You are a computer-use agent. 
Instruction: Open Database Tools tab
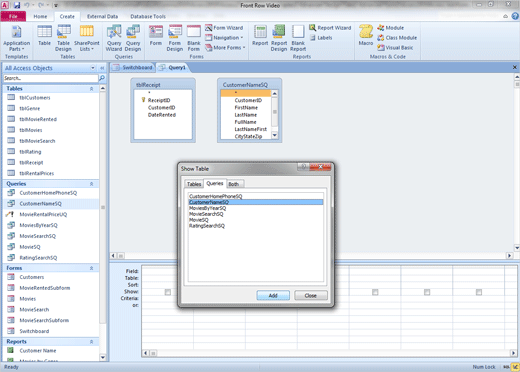point(148,16)
